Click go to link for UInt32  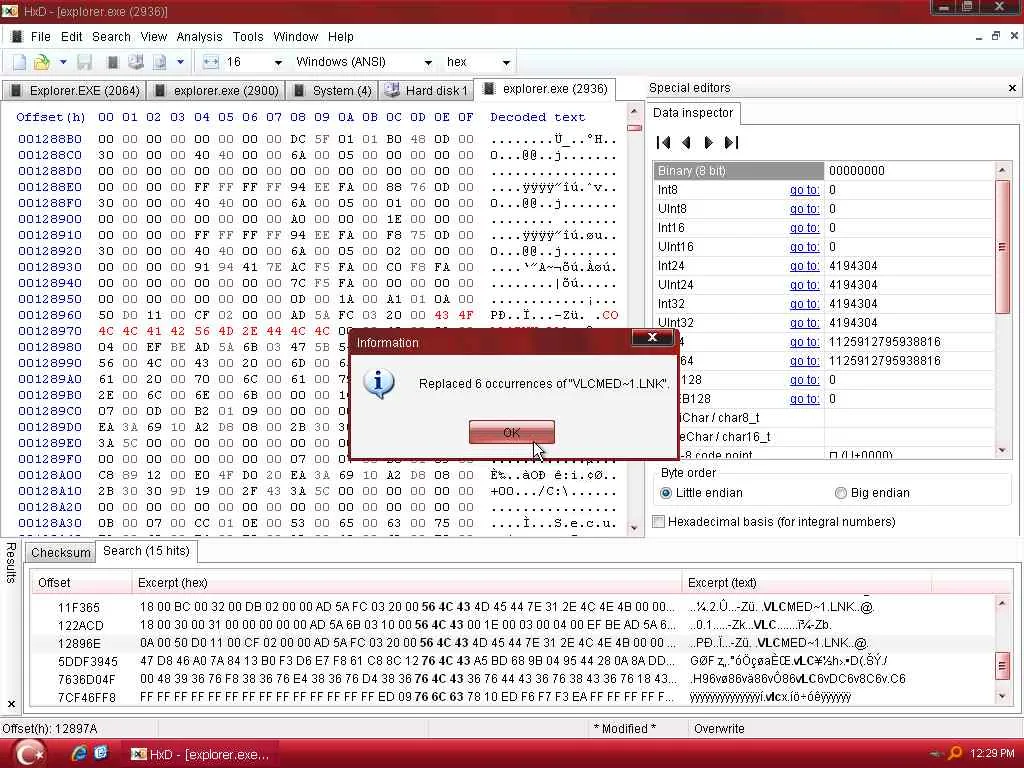click(x=804, y=323)
